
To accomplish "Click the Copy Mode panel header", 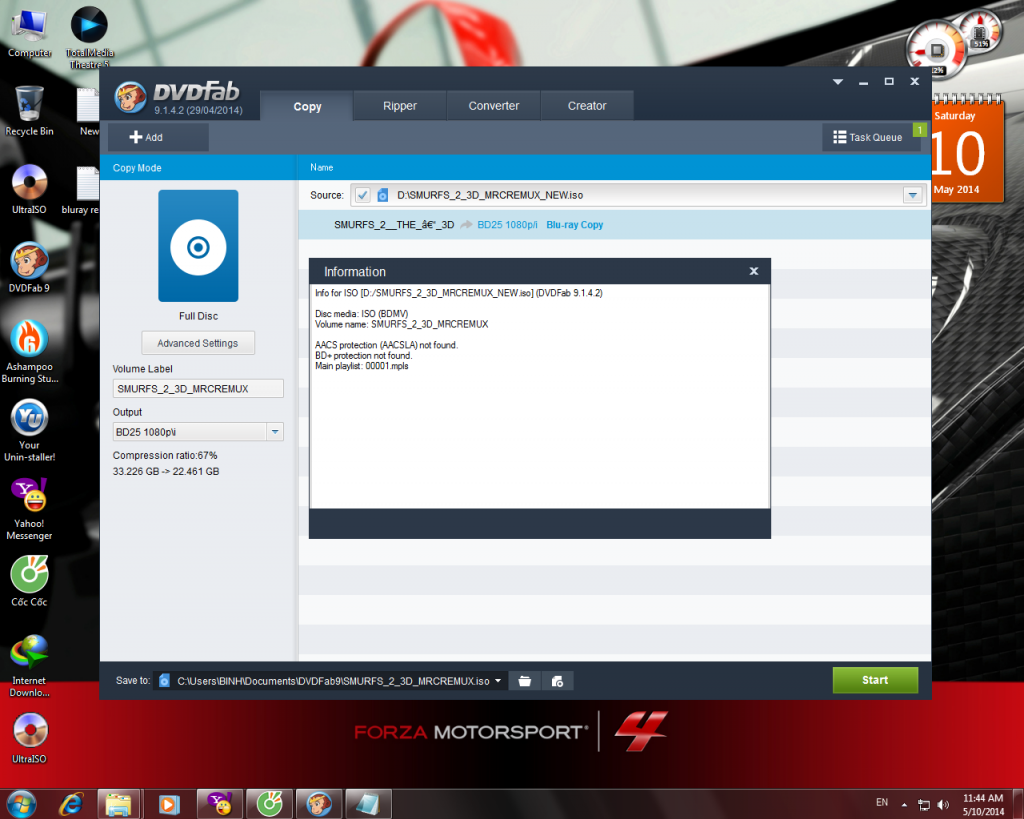I will click(x=198, y=168).
